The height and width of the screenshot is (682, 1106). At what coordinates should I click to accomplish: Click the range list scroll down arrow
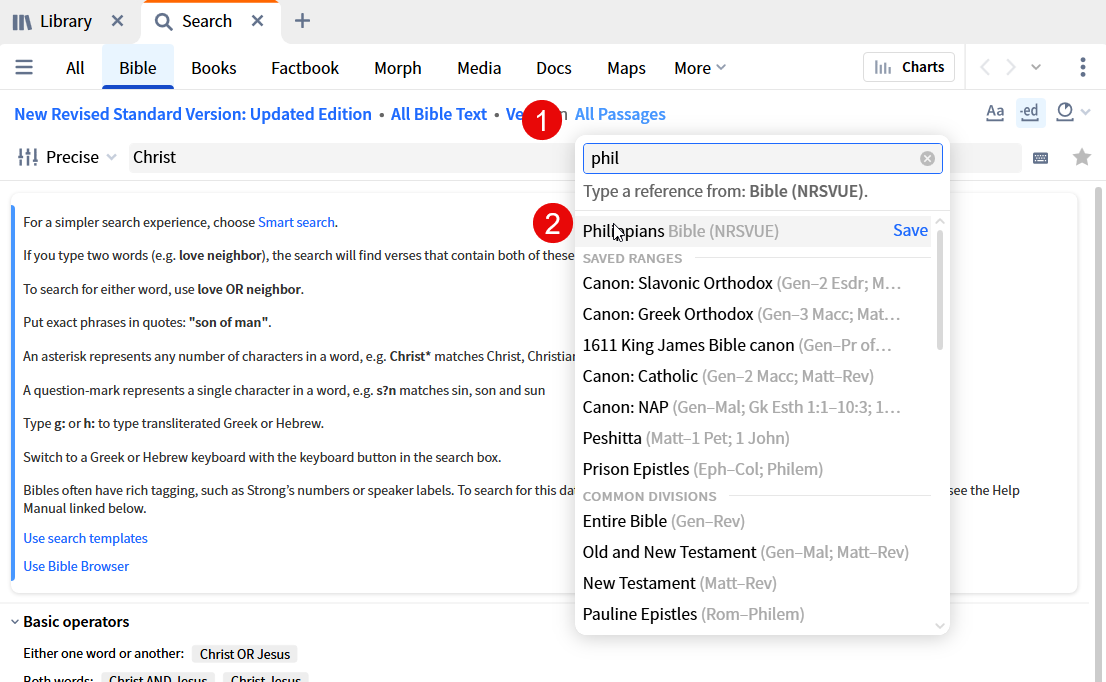[940, 626]
